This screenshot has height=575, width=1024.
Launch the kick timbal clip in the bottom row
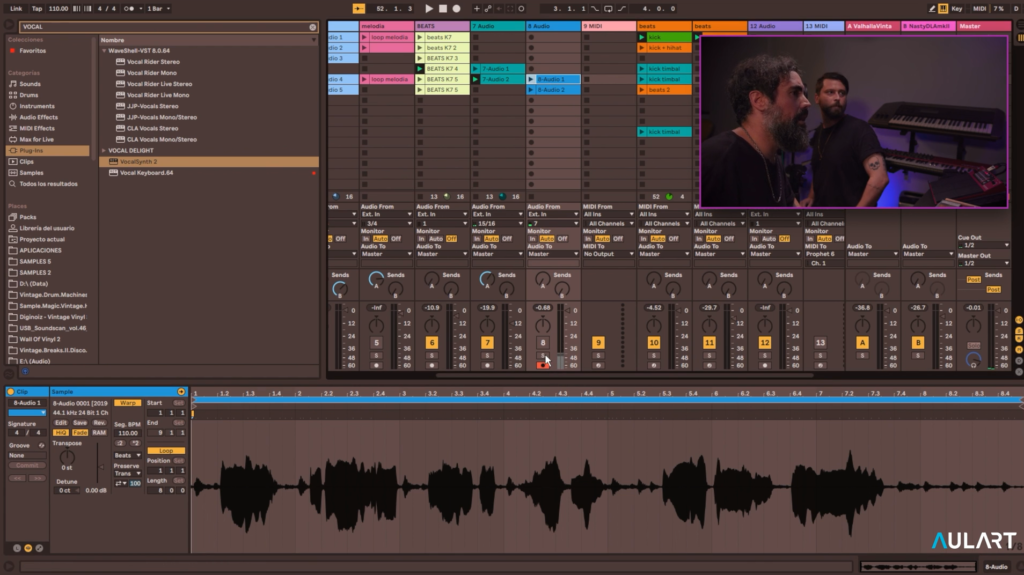pos(642,132)
